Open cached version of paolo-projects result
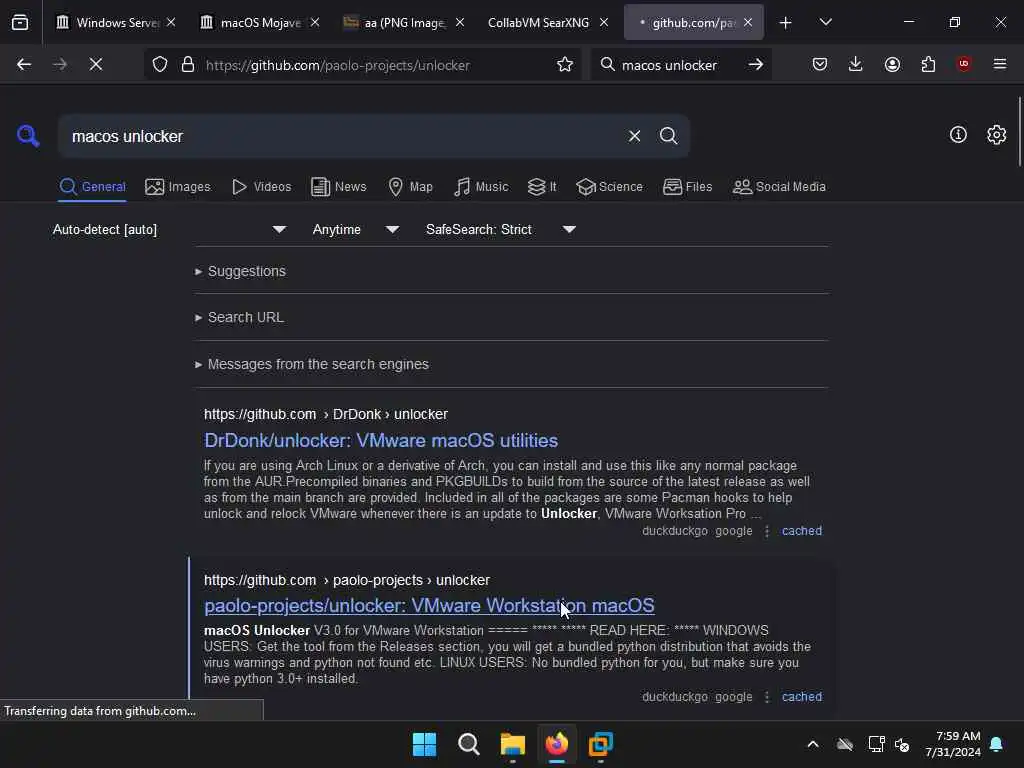Viewport: 1024px width, 768px height. [802, 697]
